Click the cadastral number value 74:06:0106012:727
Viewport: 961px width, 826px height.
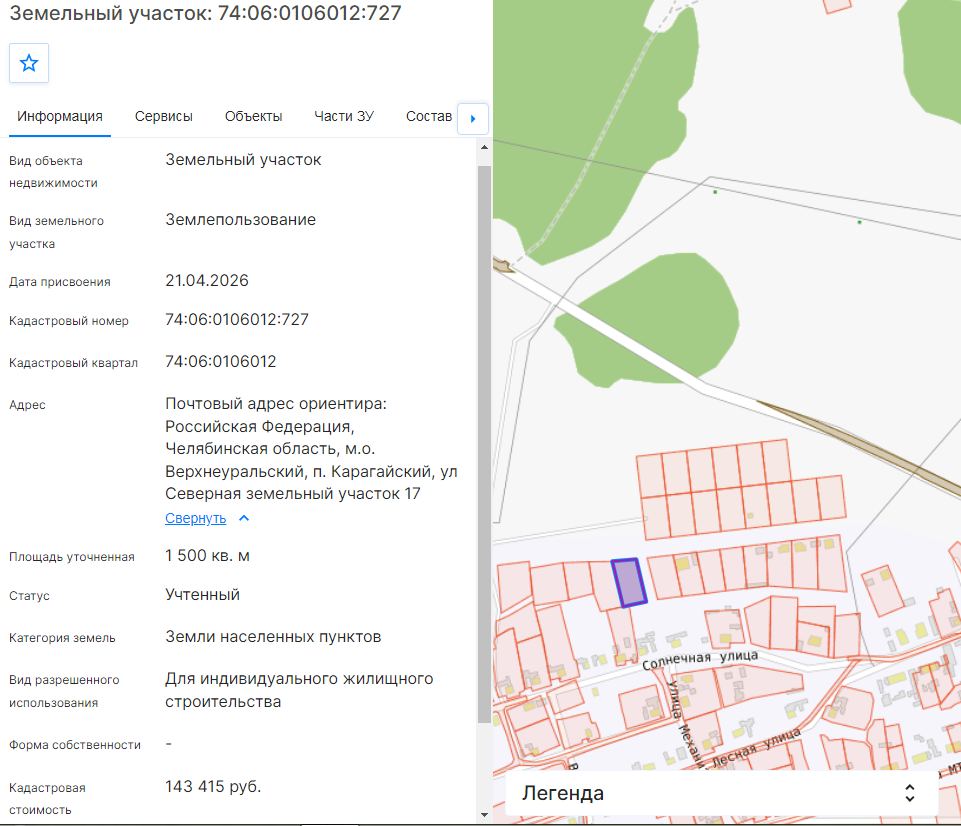point(237,320)
